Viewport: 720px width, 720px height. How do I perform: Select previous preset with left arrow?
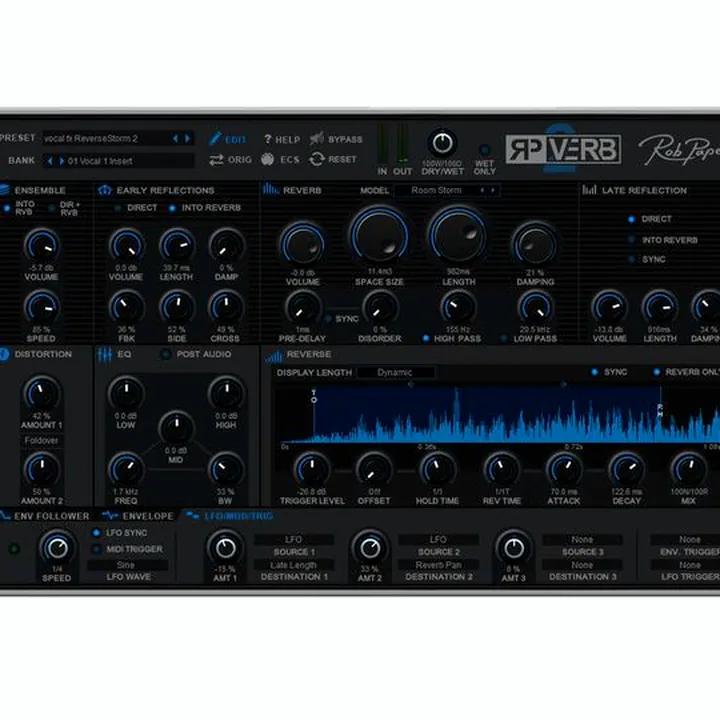point(175,138)
